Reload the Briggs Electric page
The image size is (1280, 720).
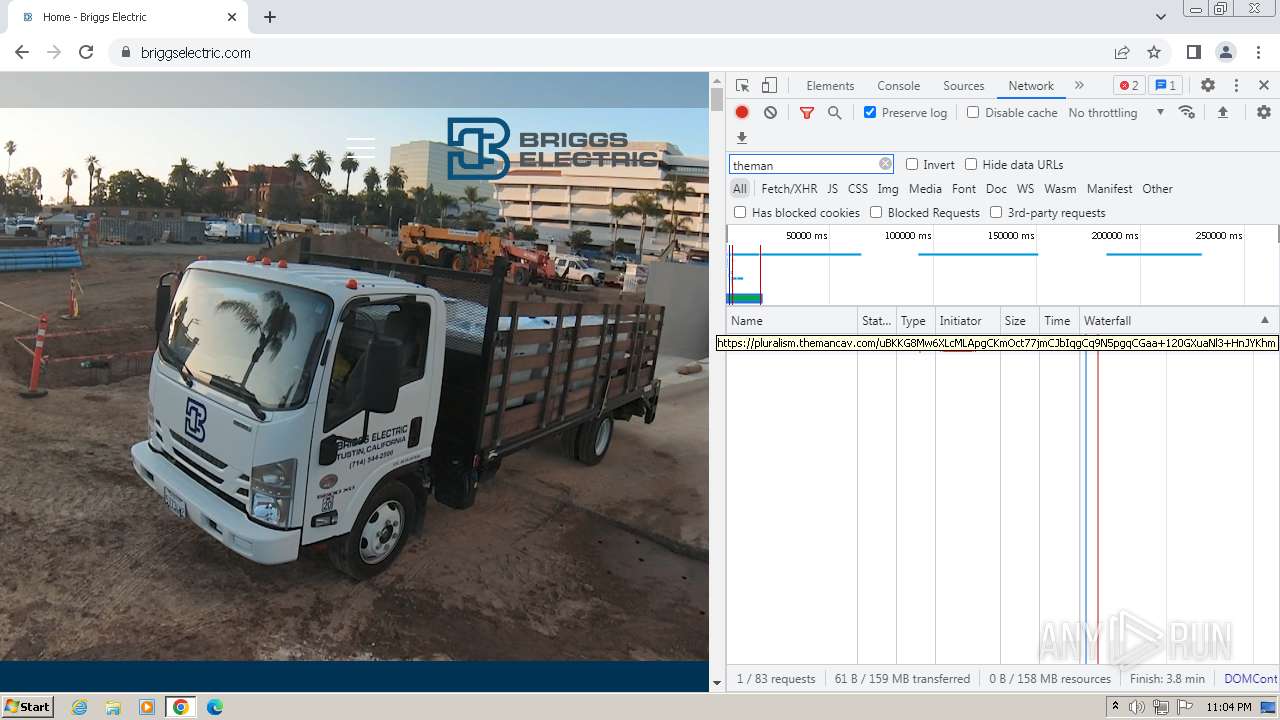[x=86, y=52]
